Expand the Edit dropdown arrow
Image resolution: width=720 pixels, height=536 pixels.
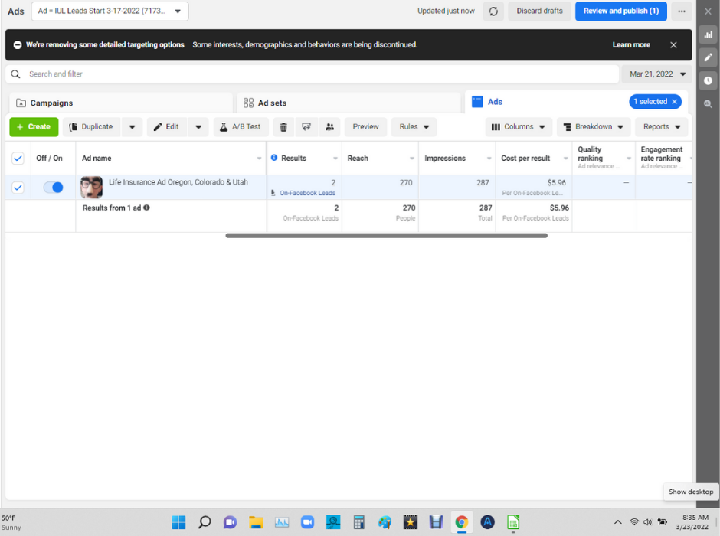click(198, 127)
